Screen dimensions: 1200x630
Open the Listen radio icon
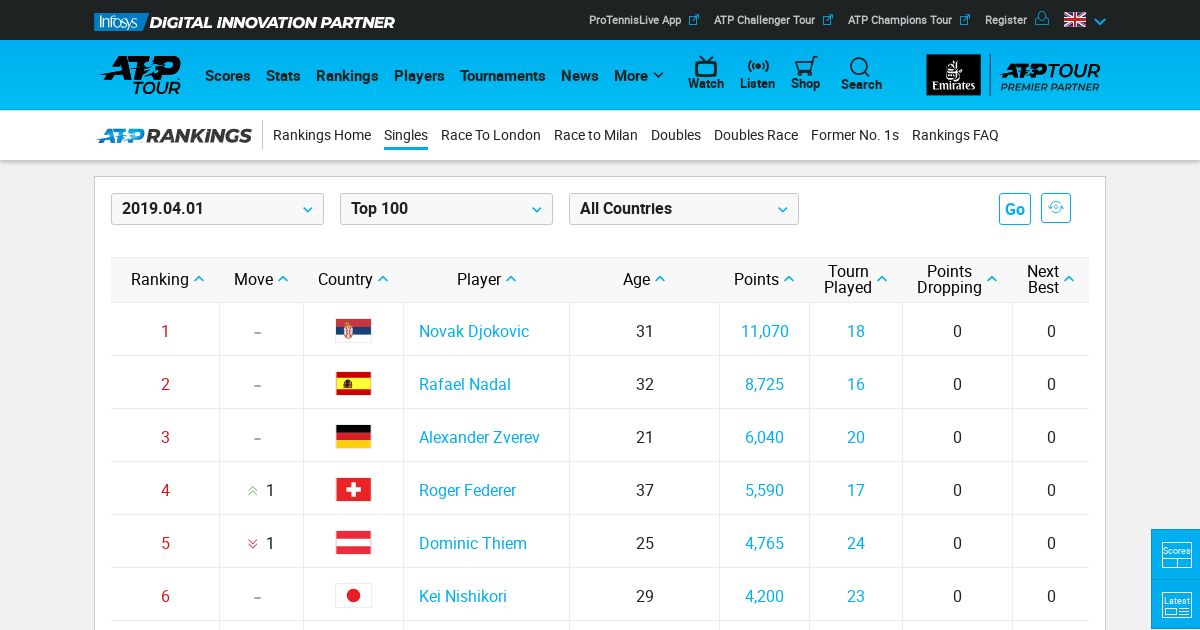(758, 67)
